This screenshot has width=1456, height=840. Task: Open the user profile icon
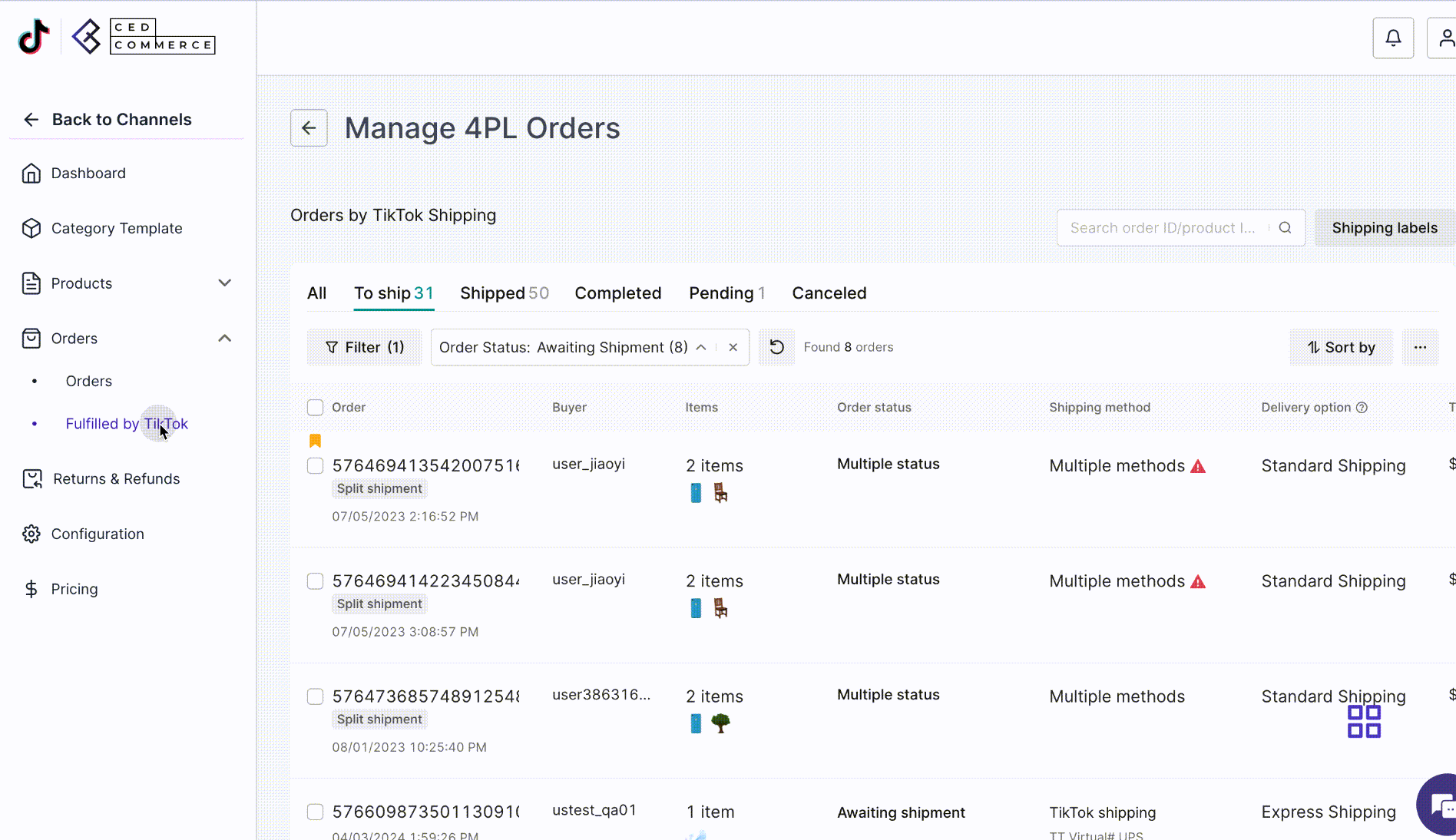click(1444, 38)
